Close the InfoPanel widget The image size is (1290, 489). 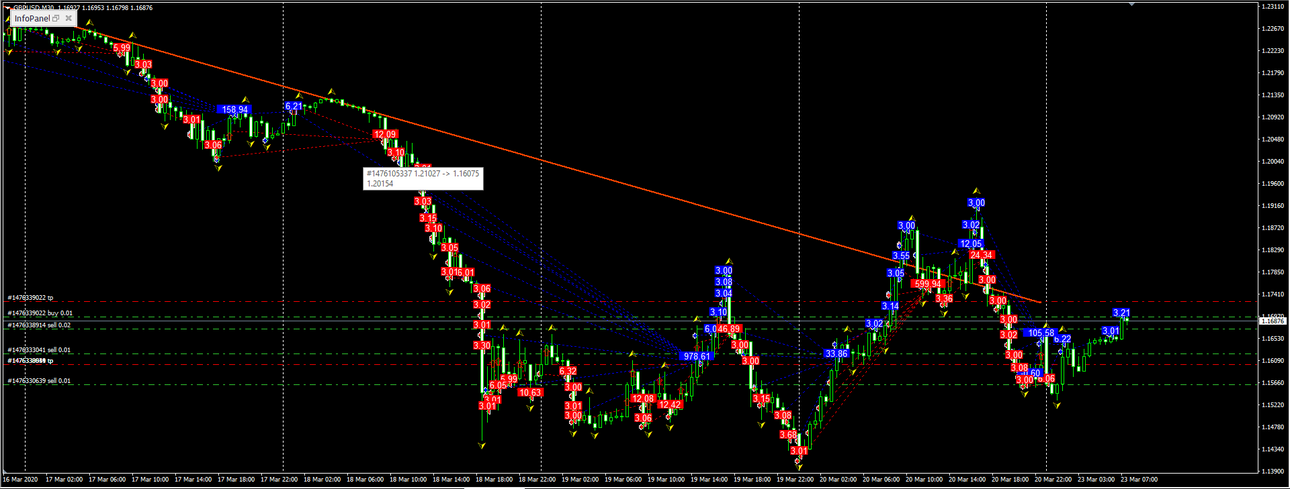(68, 19)
